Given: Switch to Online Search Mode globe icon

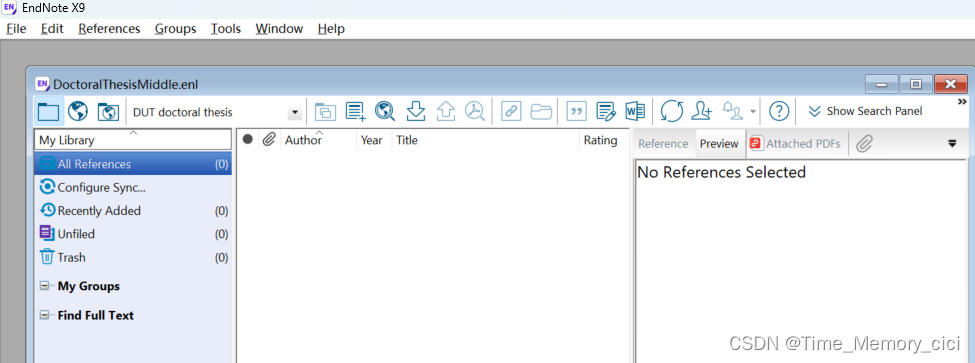Looking at the screenshot, I should click(78, 112).
